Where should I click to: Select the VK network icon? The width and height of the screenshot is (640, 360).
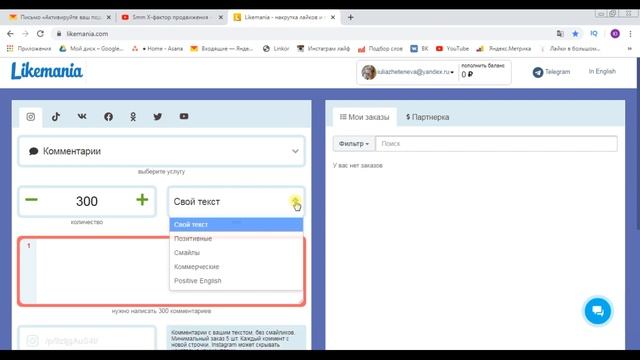tap(82, 116)
